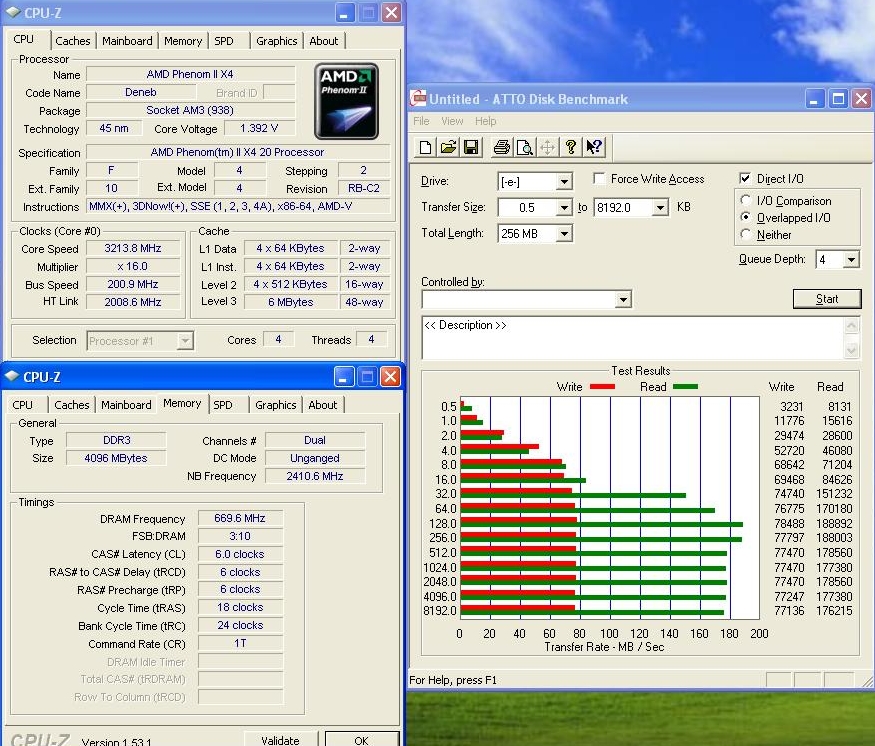Minimize the bottom CPU-Z memory window
Screen dimensions: 875x746
[344, 377]
